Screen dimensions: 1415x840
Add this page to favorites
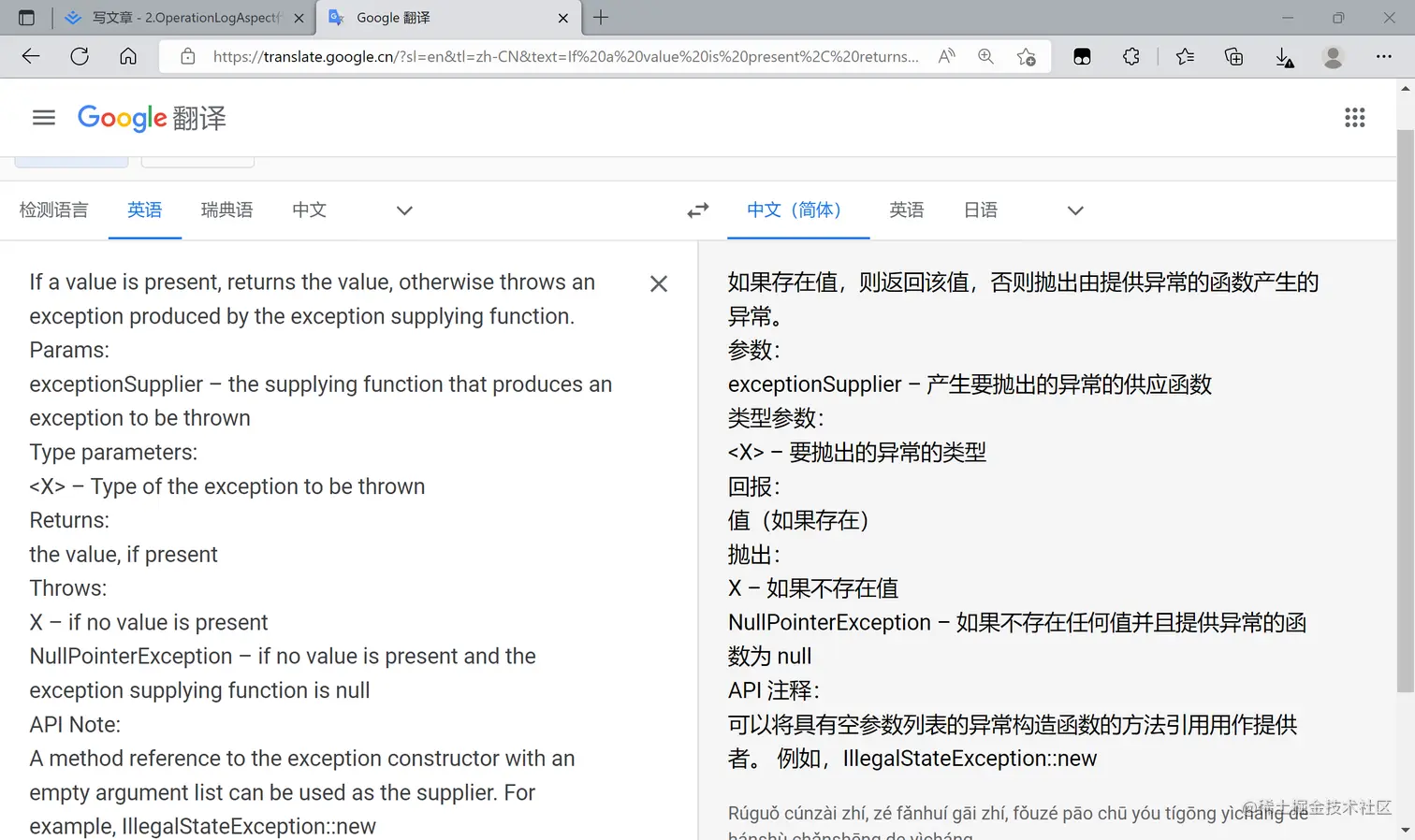[1027, 56]
